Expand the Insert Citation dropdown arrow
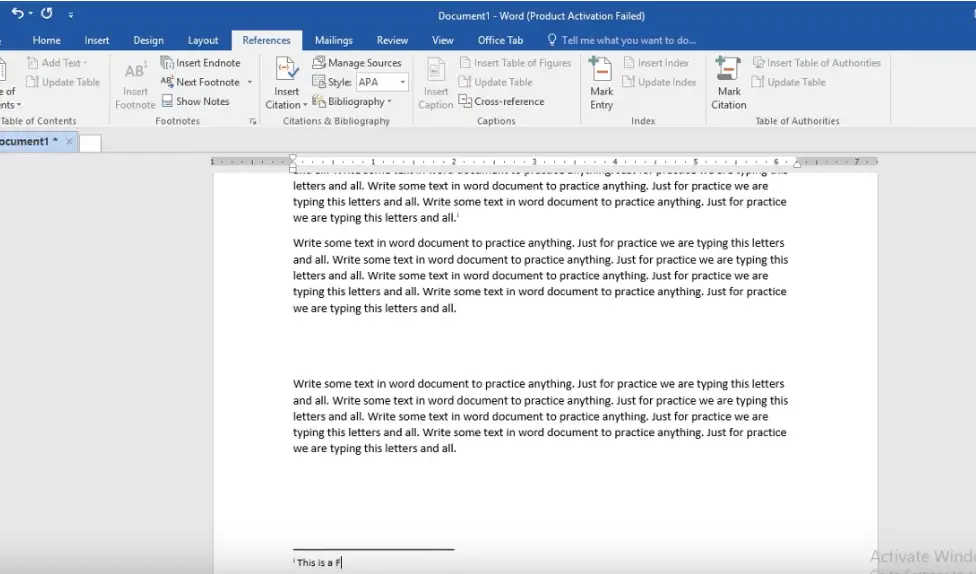976x574 pixels. (x=304, y=105)
